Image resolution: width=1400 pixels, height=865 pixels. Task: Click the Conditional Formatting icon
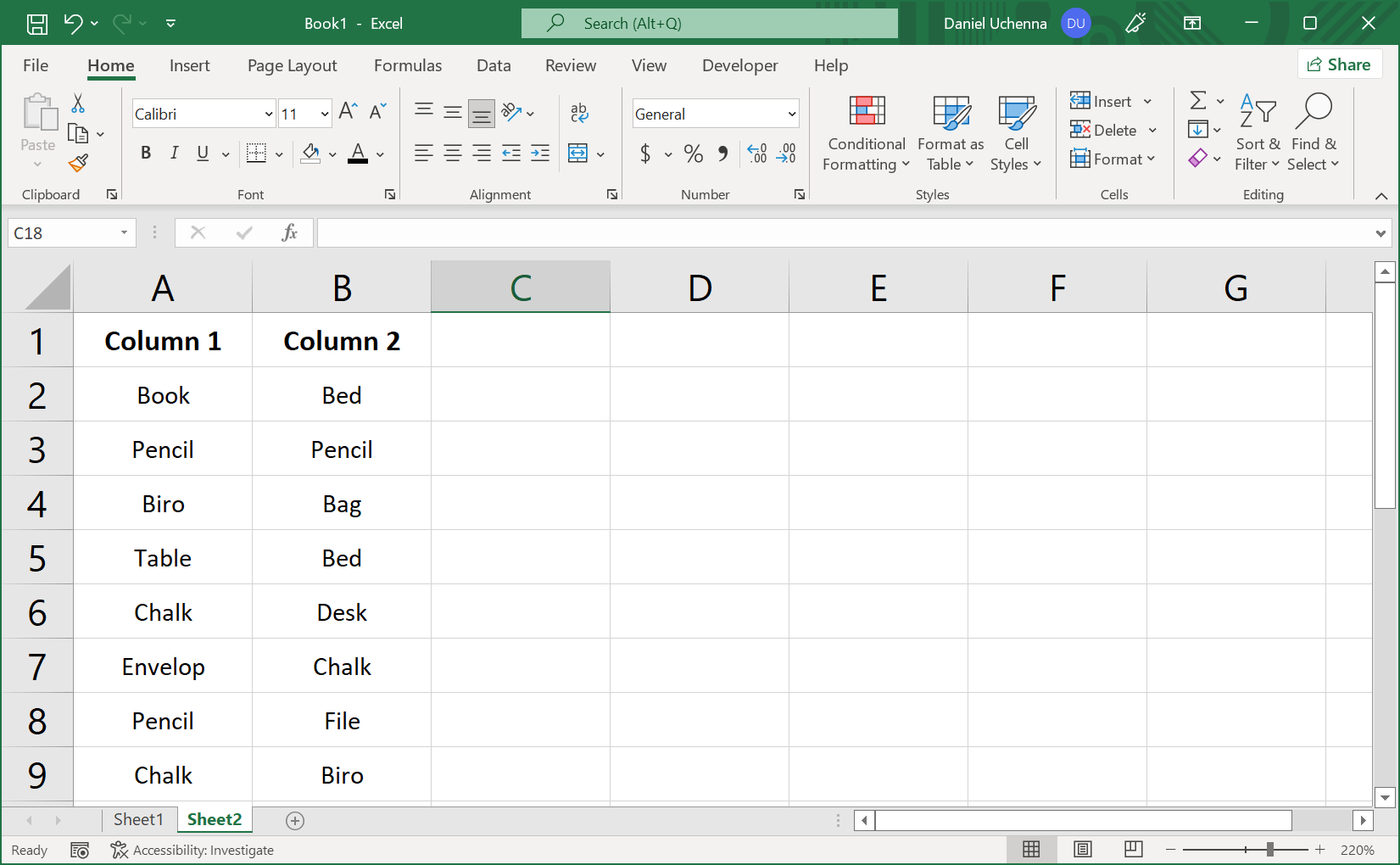(x=865, y=132)
